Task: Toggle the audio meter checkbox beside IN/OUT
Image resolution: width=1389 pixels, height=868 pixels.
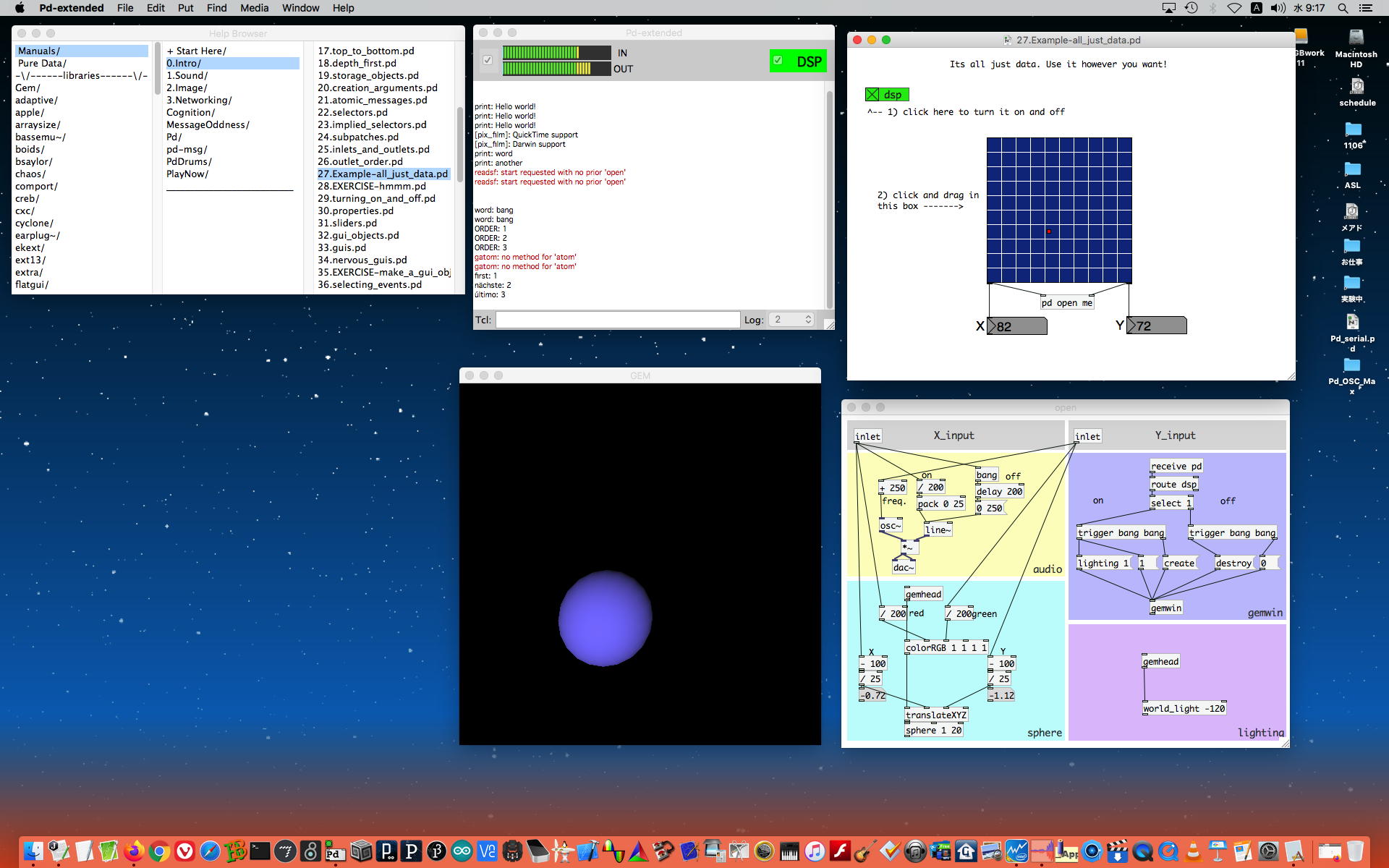Action: click(488, 61)
